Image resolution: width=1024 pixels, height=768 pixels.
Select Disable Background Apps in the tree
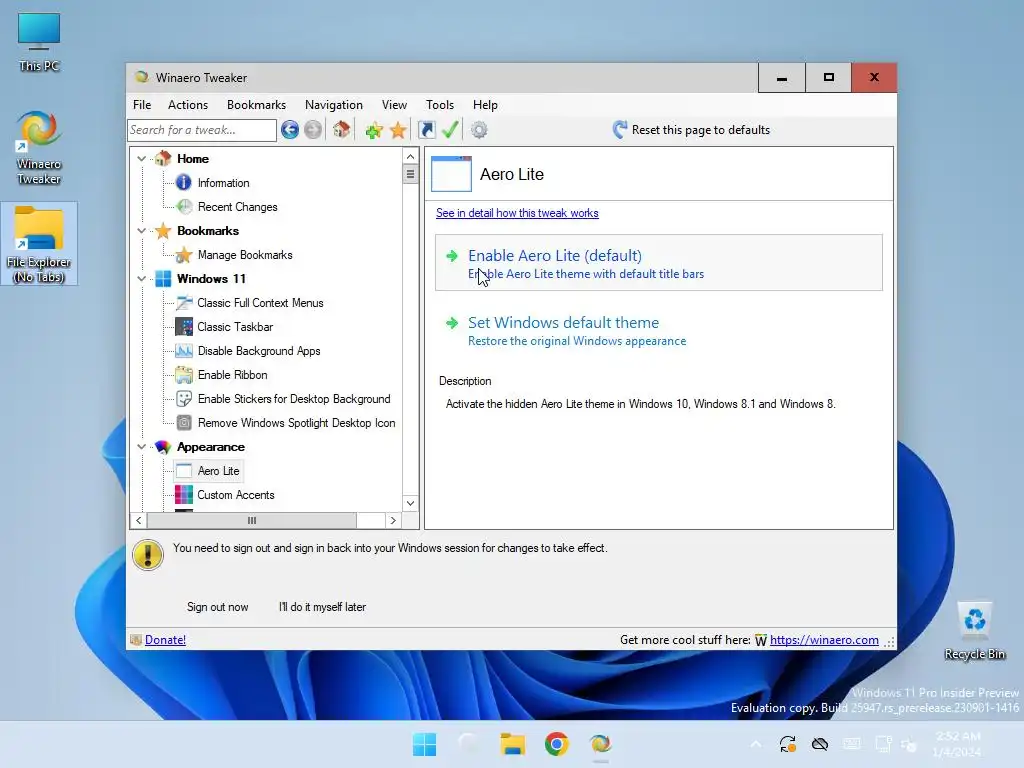coord(259,351)
